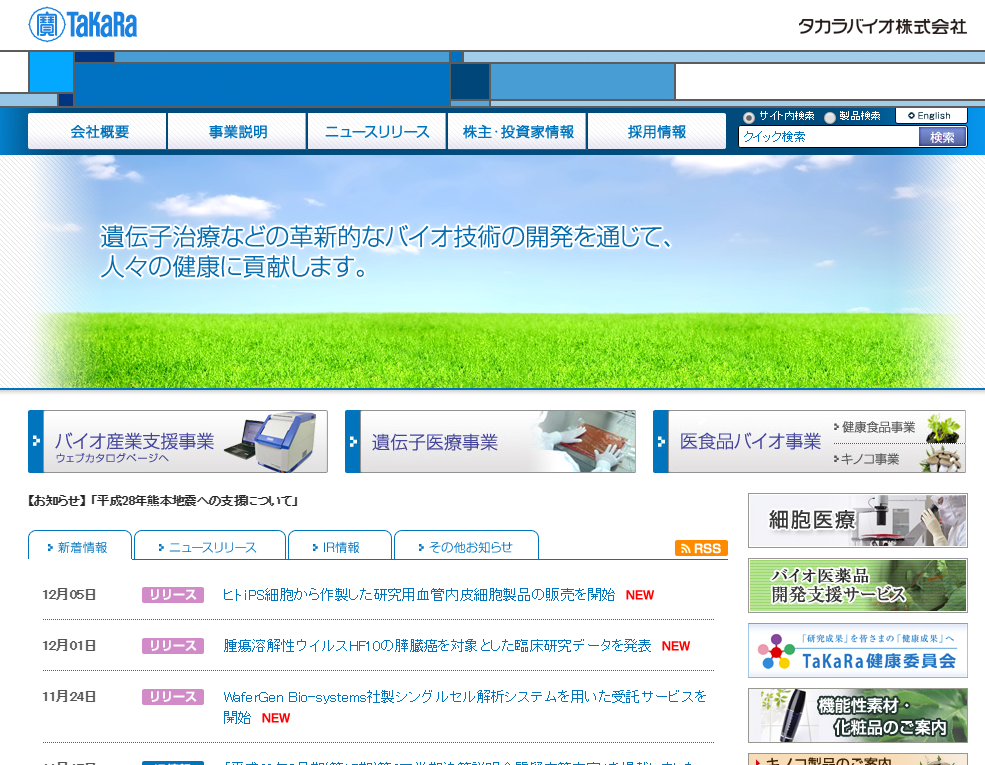The image size is (985, 765).
Task: Select the 新着情報 tab
Action: (x=80, y=545)
